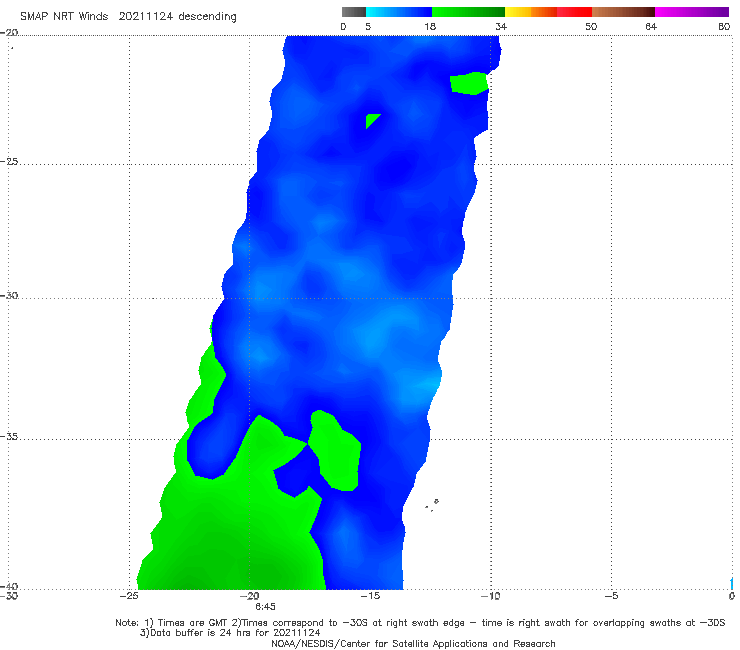This screenshot has height=650, width=740.
Task: Click the yellow-orange segment of the color bar
Action: pos(531,12)
